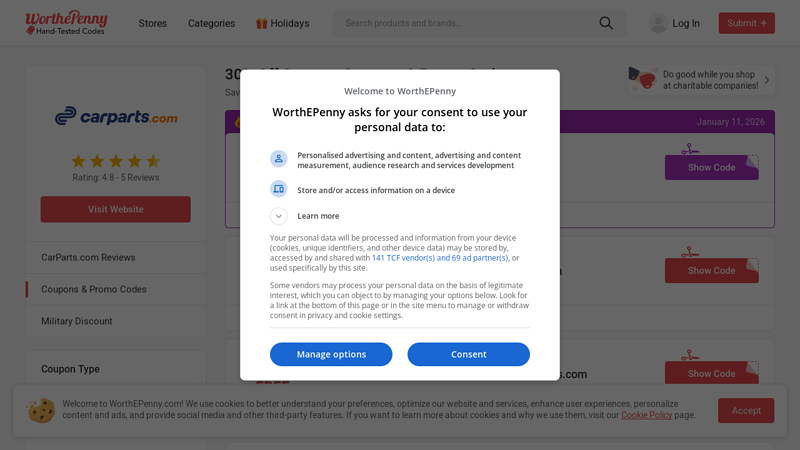
Task: Click the CarParts.com store logo
Action: (116, 117)
